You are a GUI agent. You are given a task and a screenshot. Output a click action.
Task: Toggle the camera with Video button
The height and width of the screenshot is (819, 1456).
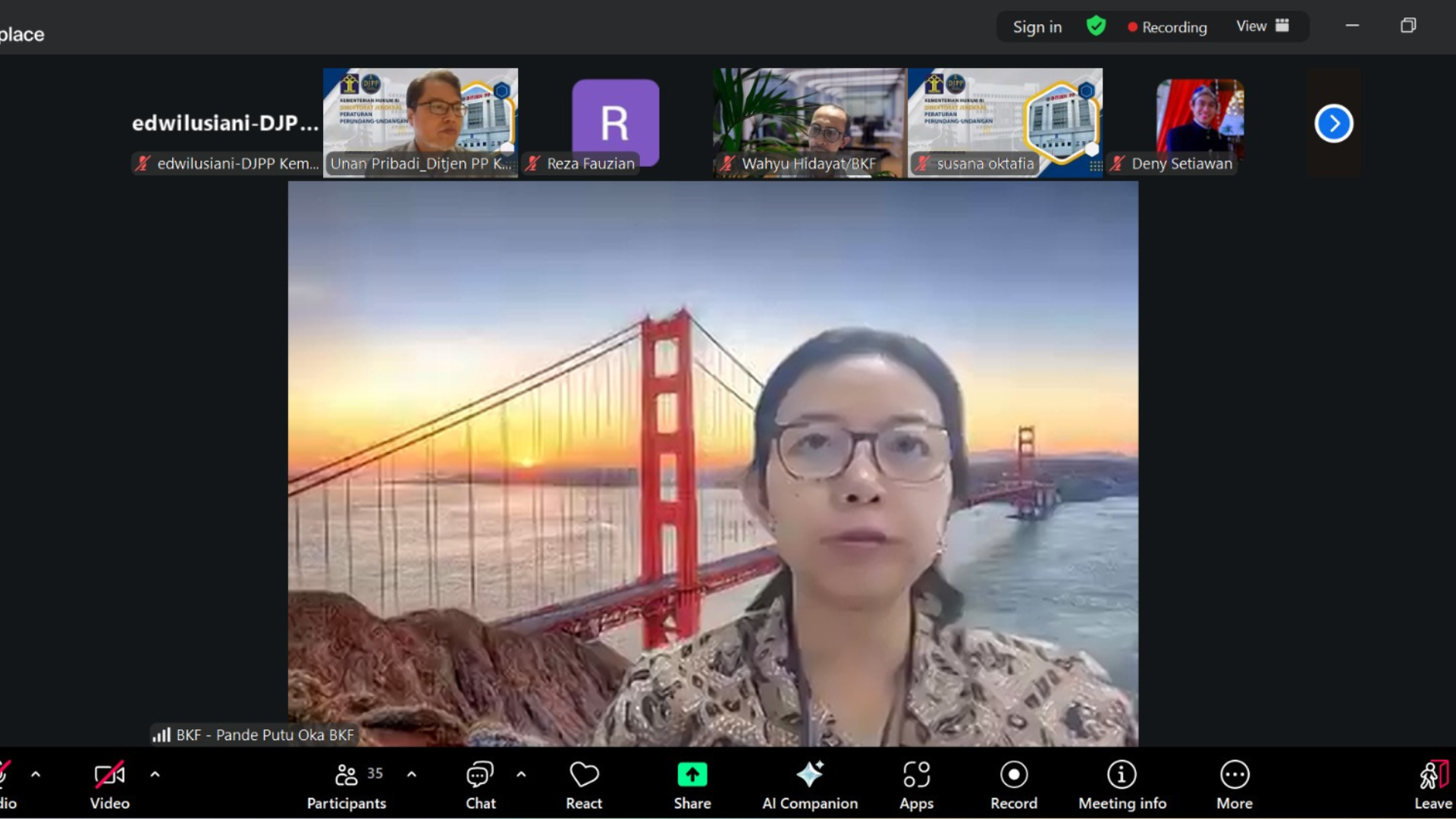pyautogui.click(x=110, y=775)
